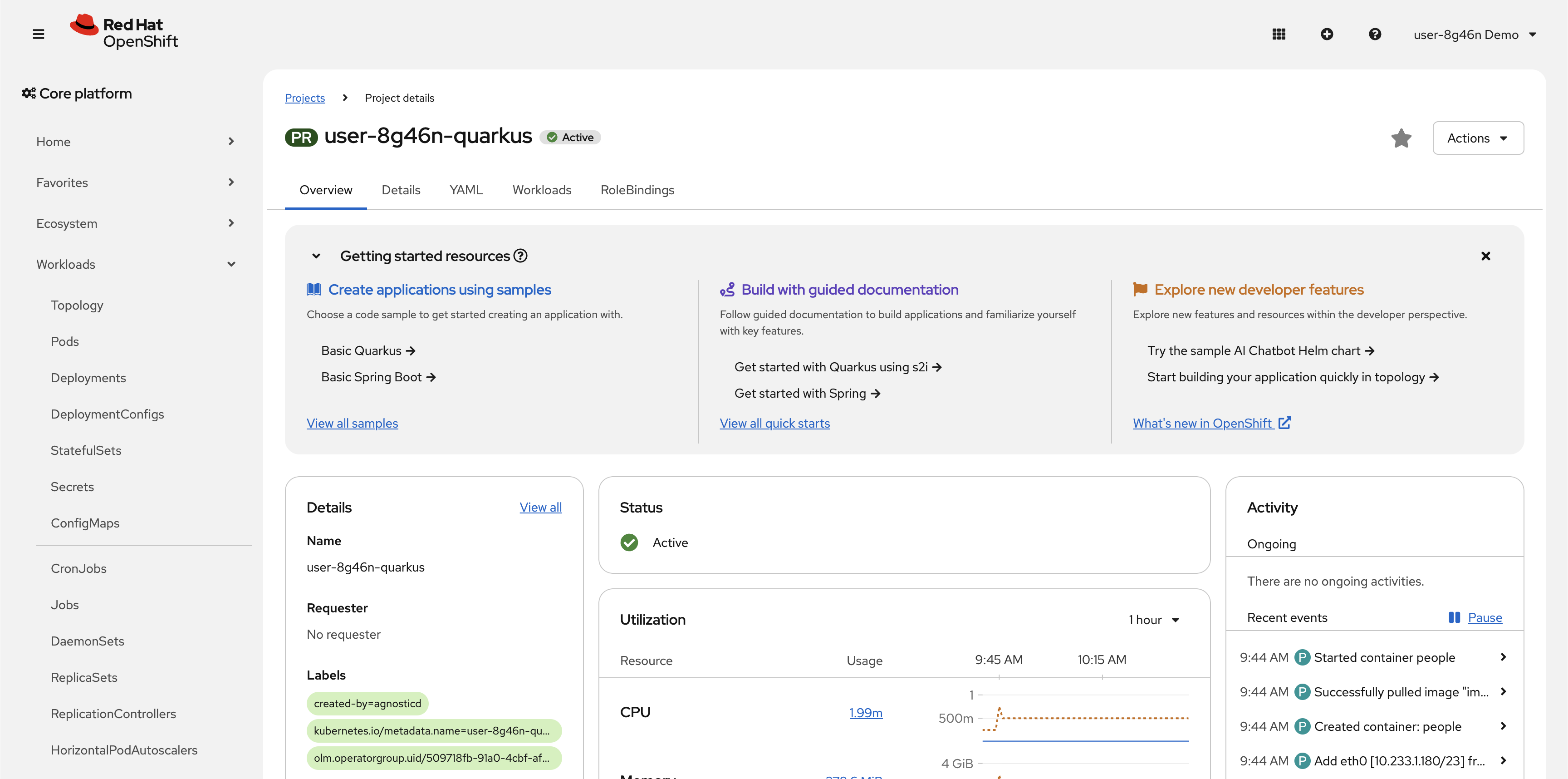This screenshot has width=1568, height=779.
Task: Open the hamburger navigation menu
Action: point(39,34)
